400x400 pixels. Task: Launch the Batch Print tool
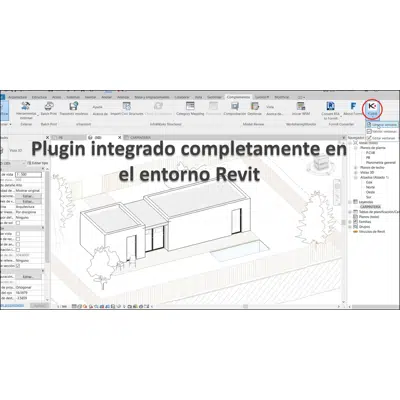(x=49, y=107)
